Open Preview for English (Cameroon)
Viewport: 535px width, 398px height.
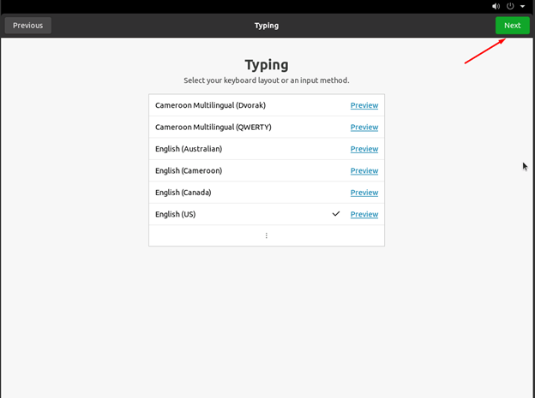(364, 171)
